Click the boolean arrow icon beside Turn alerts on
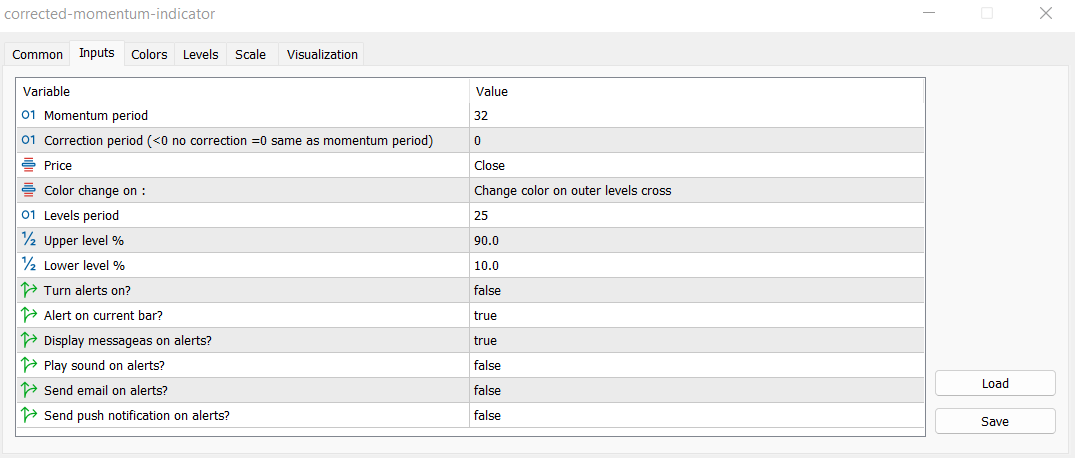Viewport: 1075px width, 458px height. coord(28,291)
